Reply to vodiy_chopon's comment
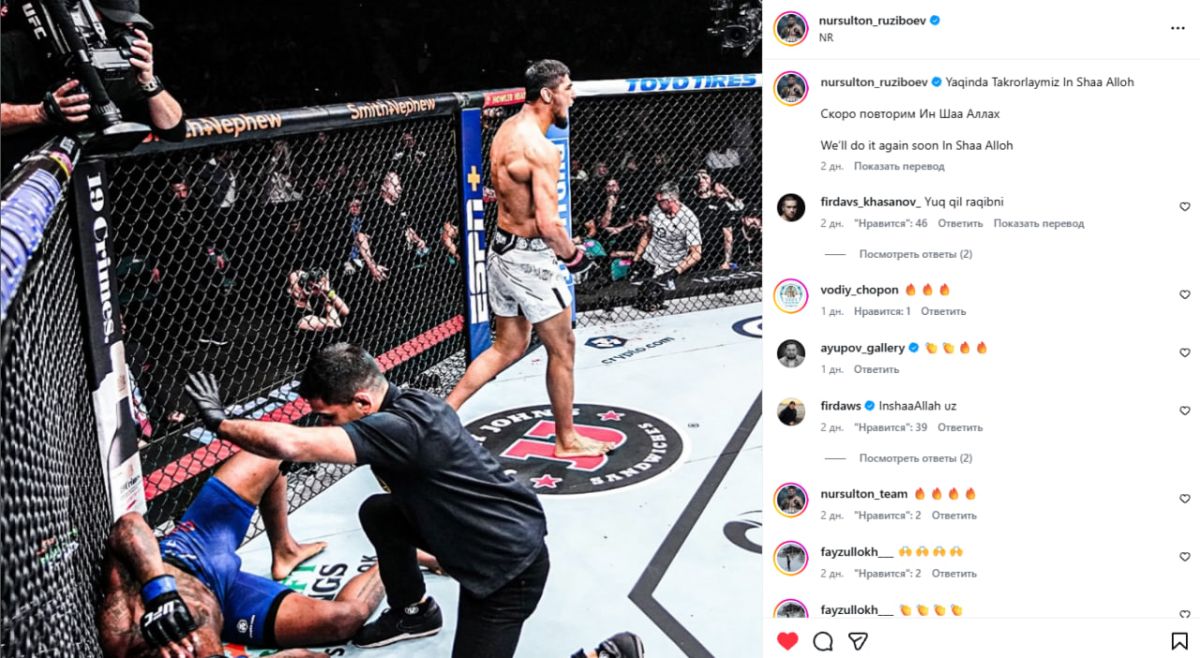Image resolution: width=1200 pixels, height=658 pixels. pos(943,311)
